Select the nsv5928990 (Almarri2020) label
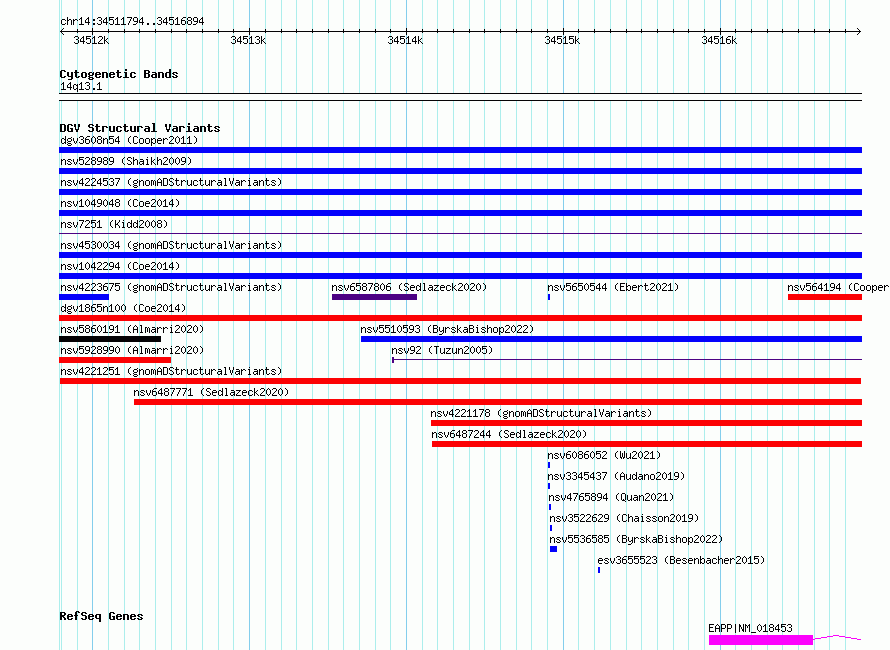Viewport: 890px width, 650px height. (x=132, y=350)
